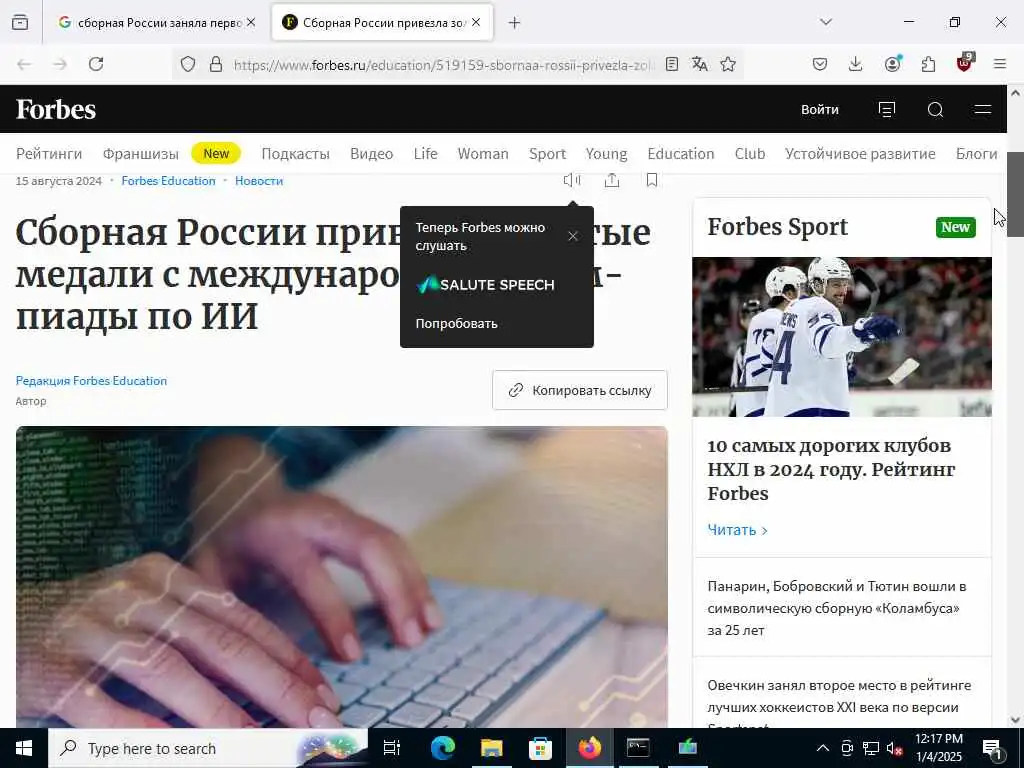1024x768 pixels.
Task: Go back with the browser back arrow
Action: point(24,64)
